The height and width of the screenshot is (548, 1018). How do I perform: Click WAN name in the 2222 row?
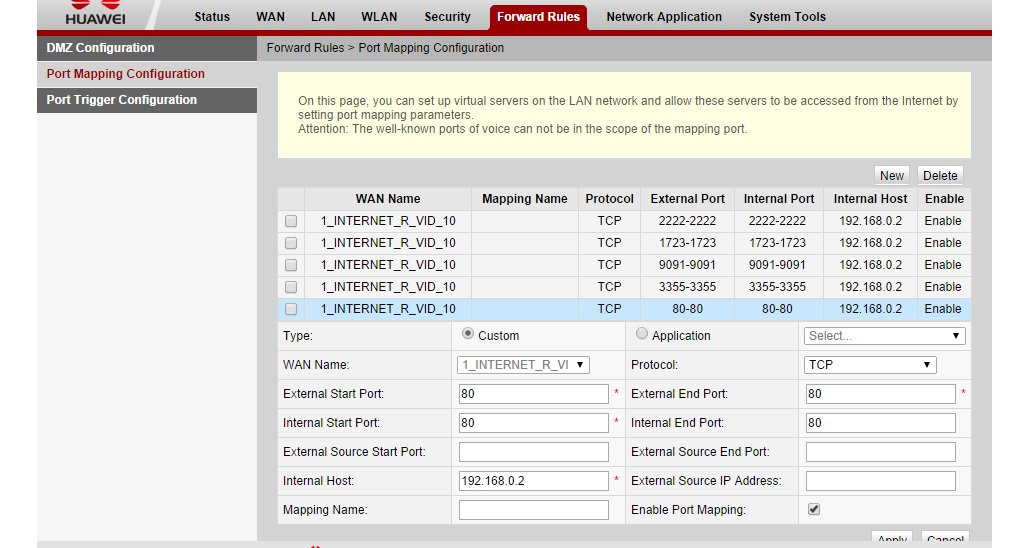pyautogui.click(x=388, y=221)
